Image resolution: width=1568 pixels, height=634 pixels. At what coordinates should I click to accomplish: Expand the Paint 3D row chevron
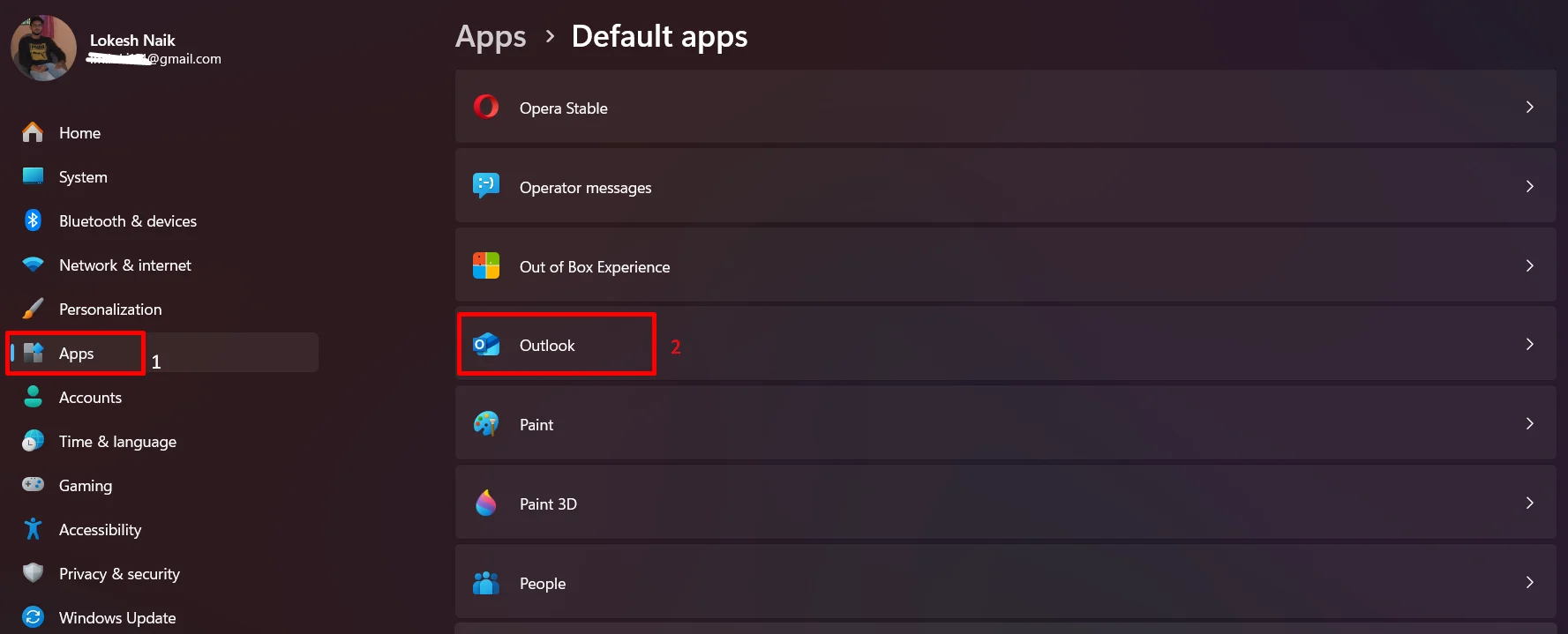(1529, 503)
